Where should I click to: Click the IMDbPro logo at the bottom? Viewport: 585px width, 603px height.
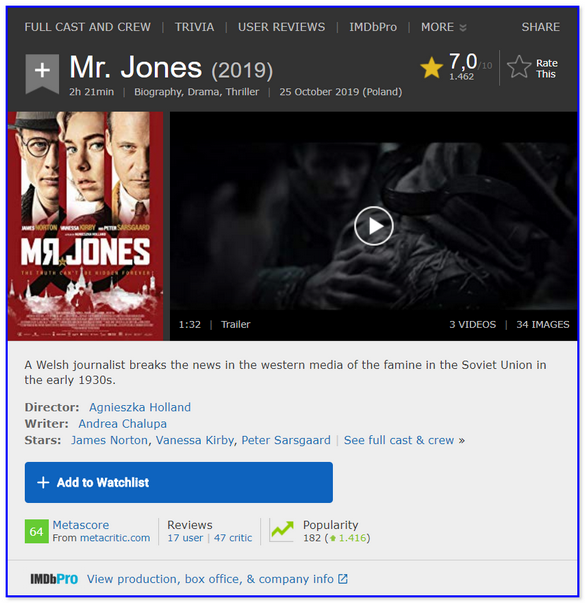[x=54, y=579]
